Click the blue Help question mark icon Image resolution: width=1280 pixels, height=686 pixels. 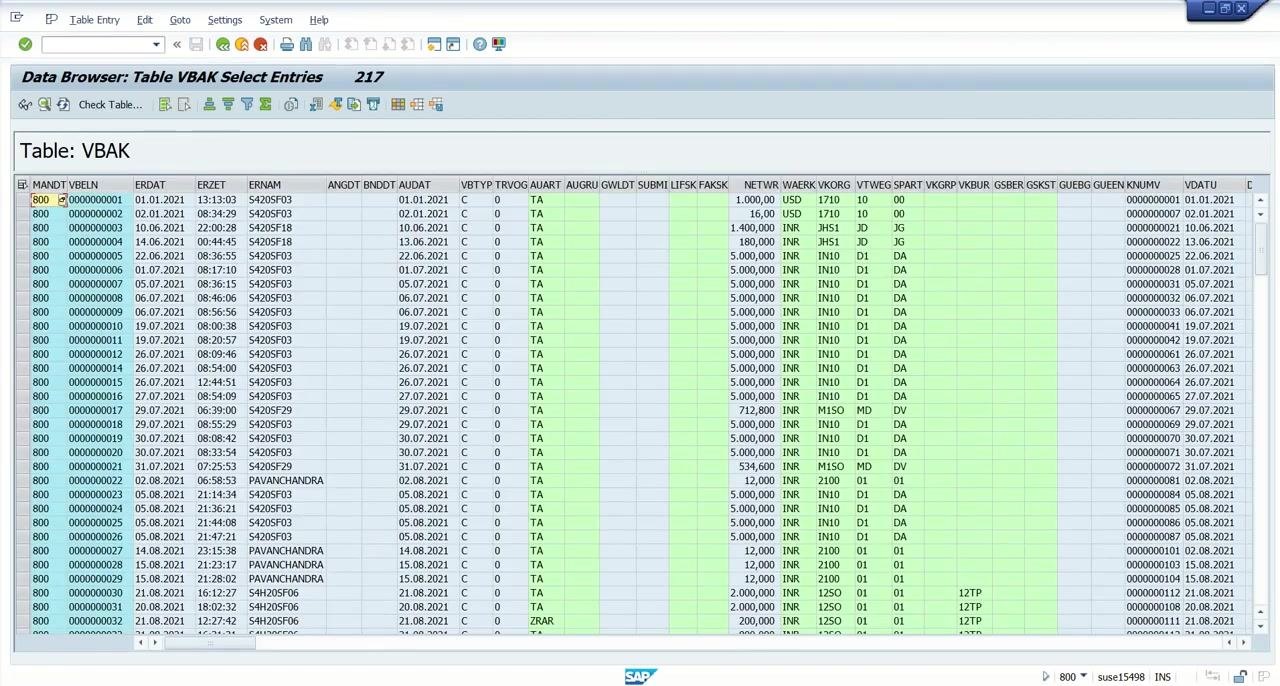pos(480,44)
